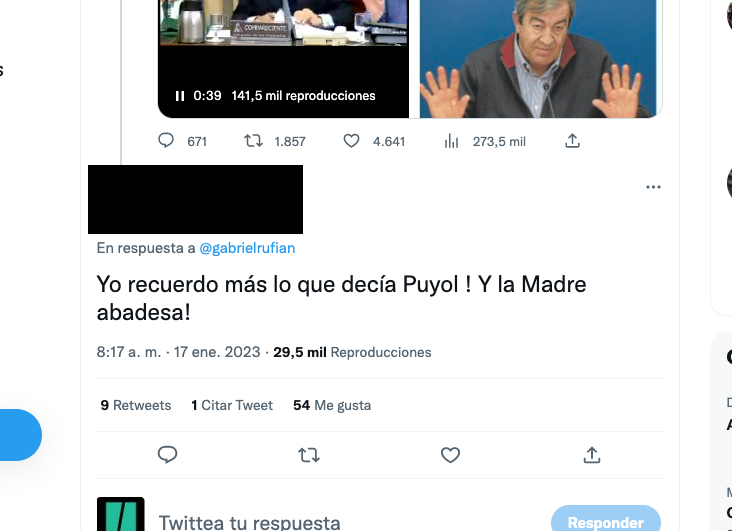Open the video thumbnail labeled Compareciente

pos(283,59)
